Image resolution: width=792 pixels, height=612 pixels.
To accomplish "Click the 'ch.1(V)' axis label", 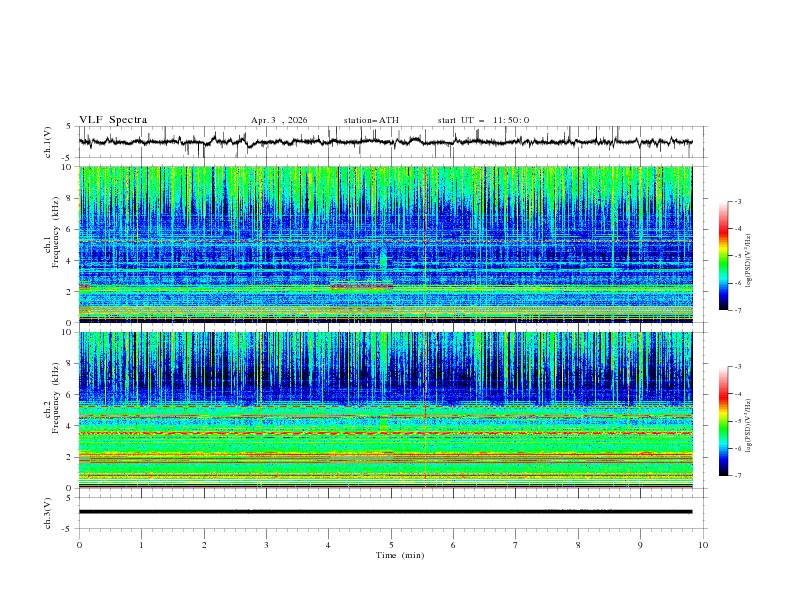I will 48,142.
